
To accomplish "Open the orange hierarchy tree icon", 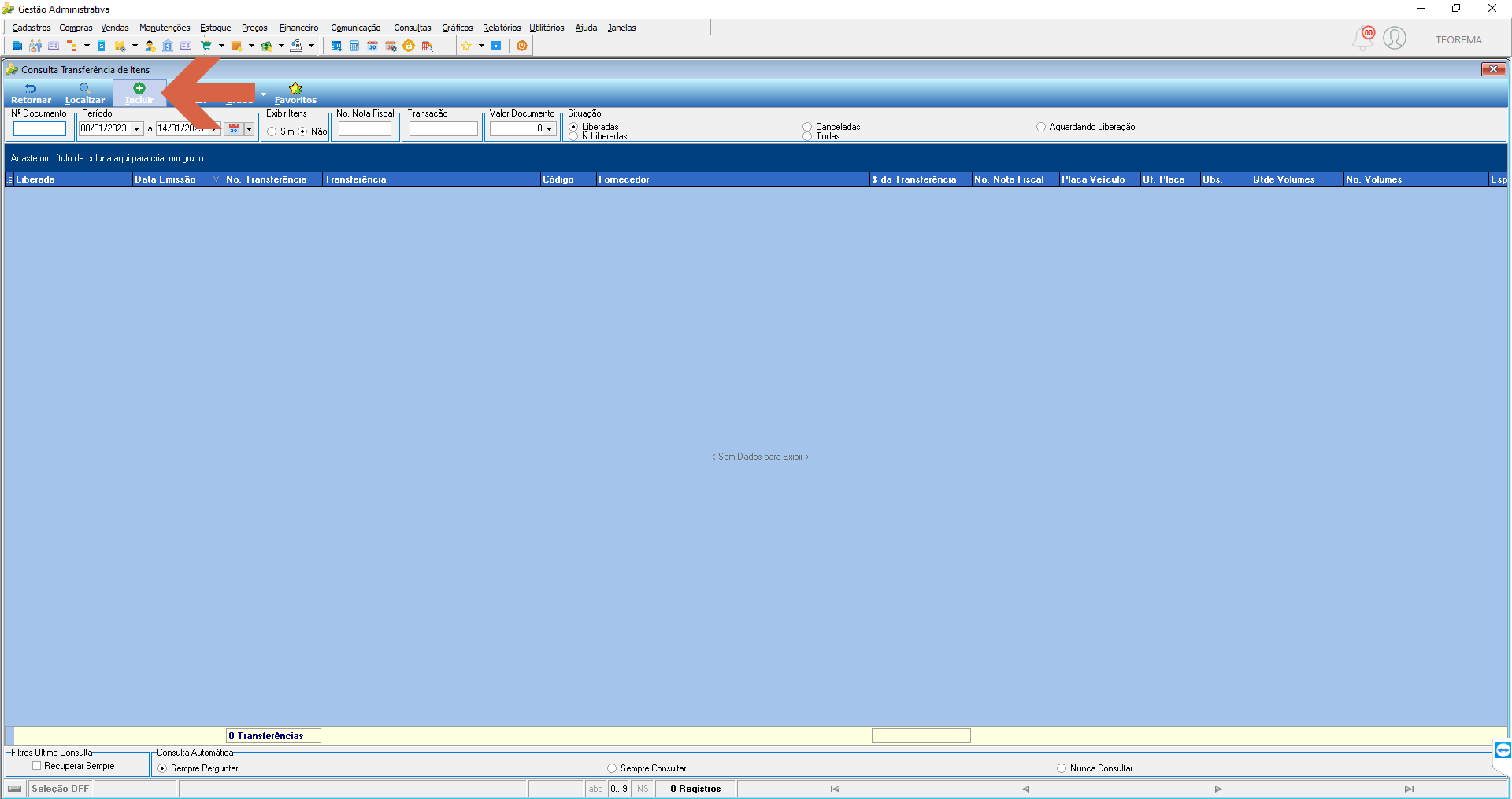I will coord(72,46).
